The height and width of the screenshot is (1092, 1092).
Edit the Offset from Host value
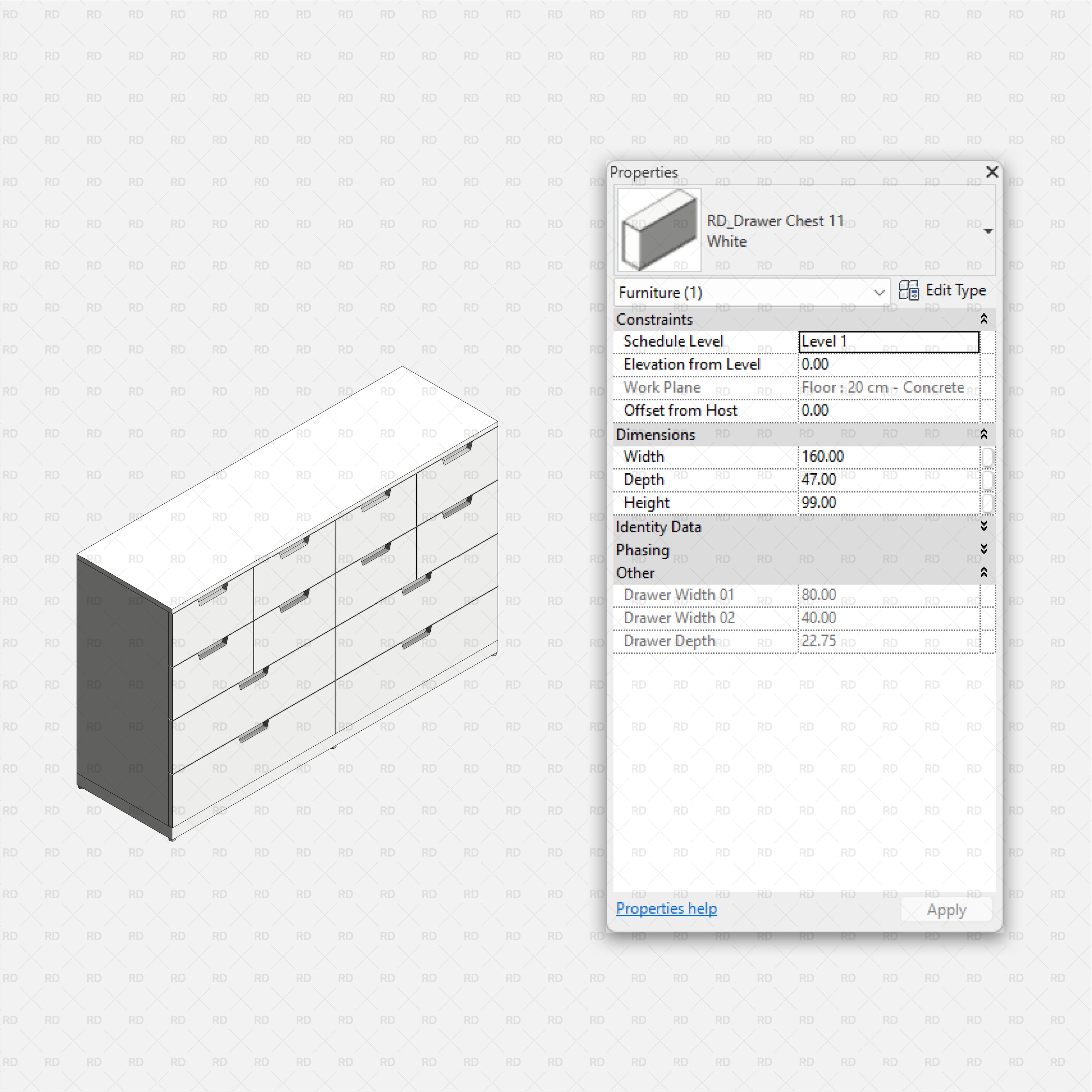point(887,410)
